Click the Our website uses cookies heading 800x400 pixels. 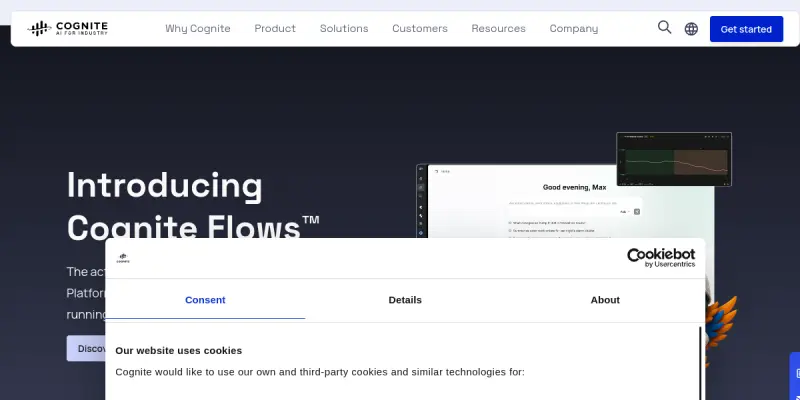coord(179,351)
